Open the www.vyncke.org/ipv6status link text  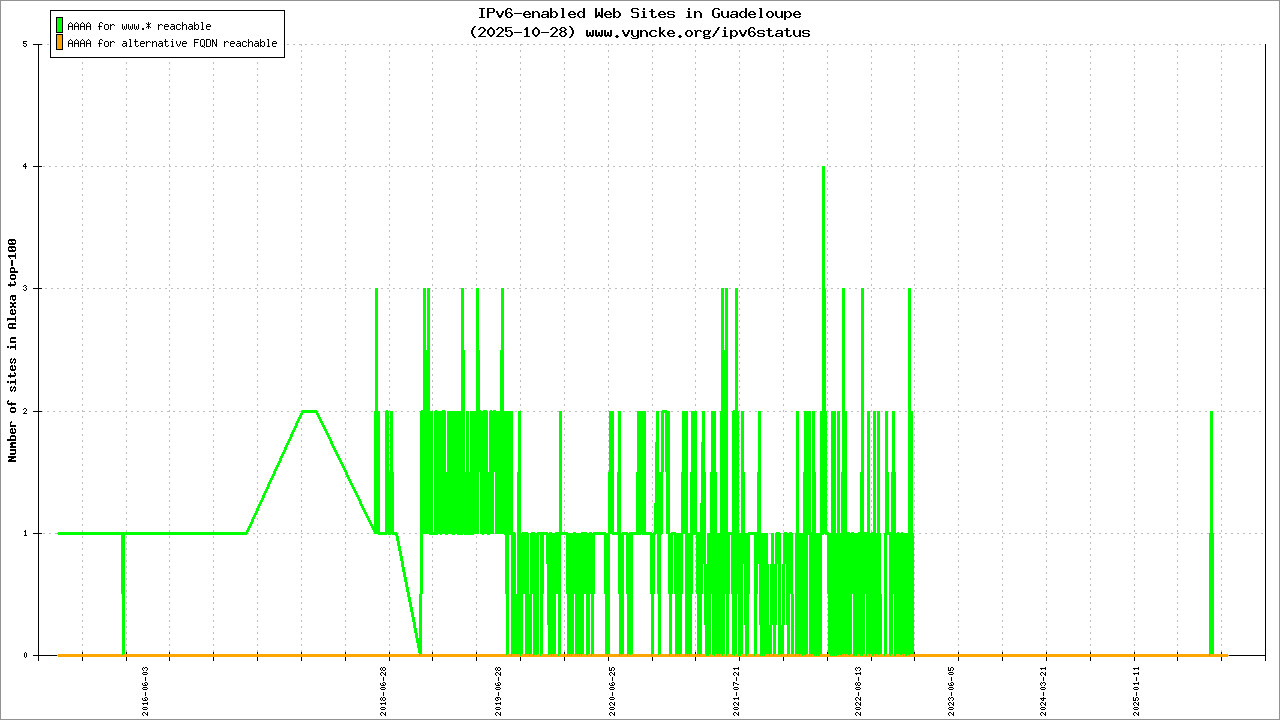(697, 32)
